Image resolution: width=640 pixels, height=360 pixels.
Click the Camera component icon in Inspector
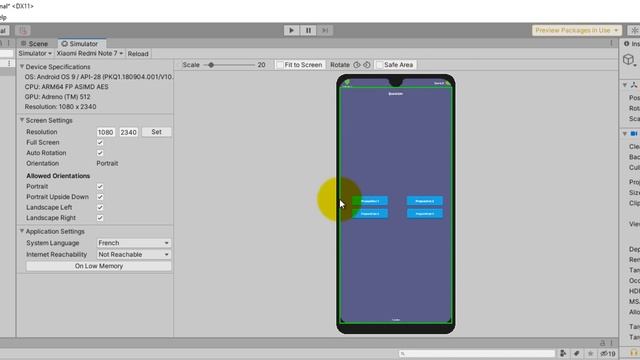click(x=634, y=133)
